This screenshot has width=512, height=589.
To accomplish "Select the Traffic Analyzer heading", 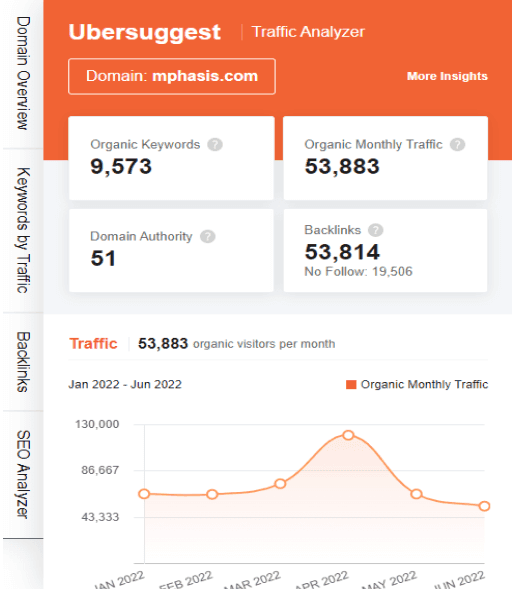I will coord(308,32).
